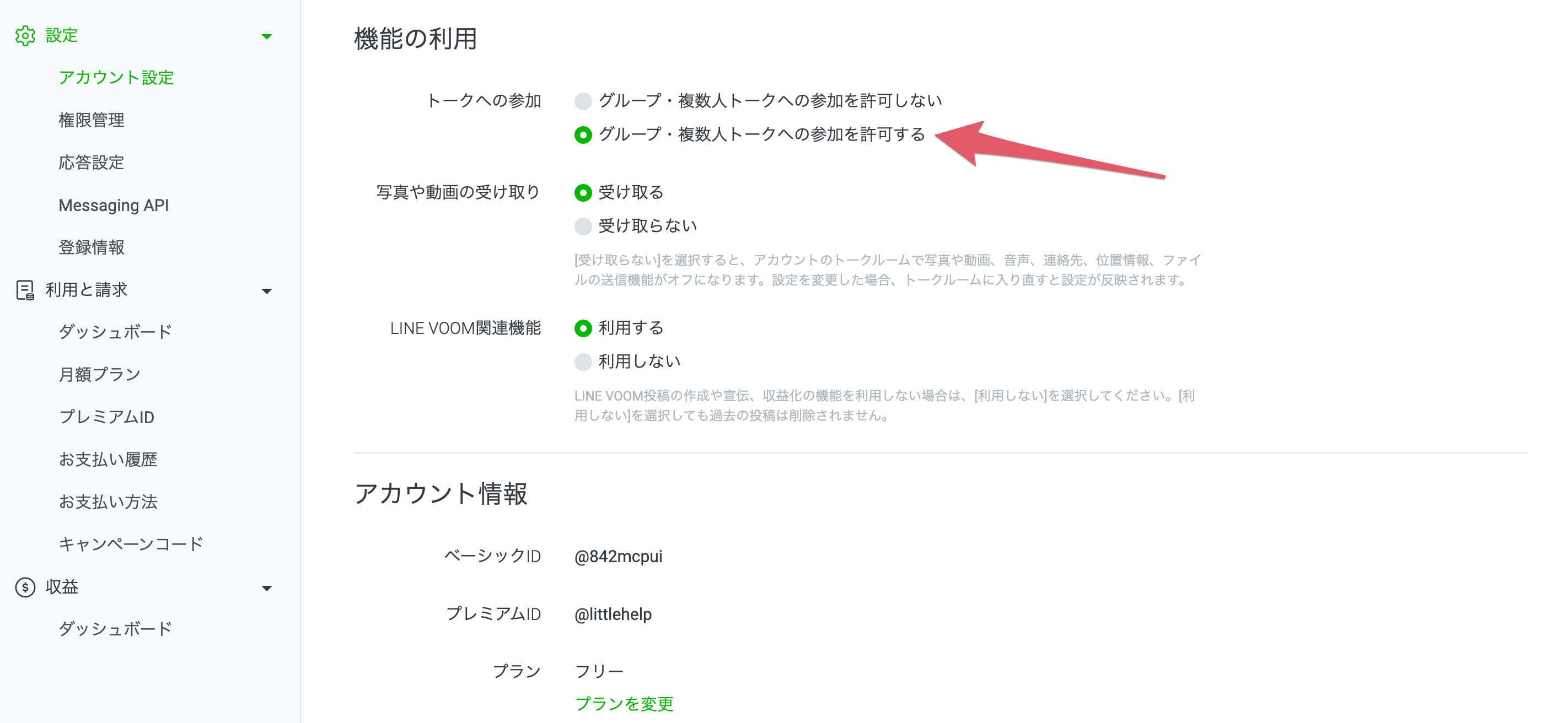Viewport: 1568px width, 723px height.
Task: Select 利用しない for LINE VOOM
Action: [x=583, y=362]
